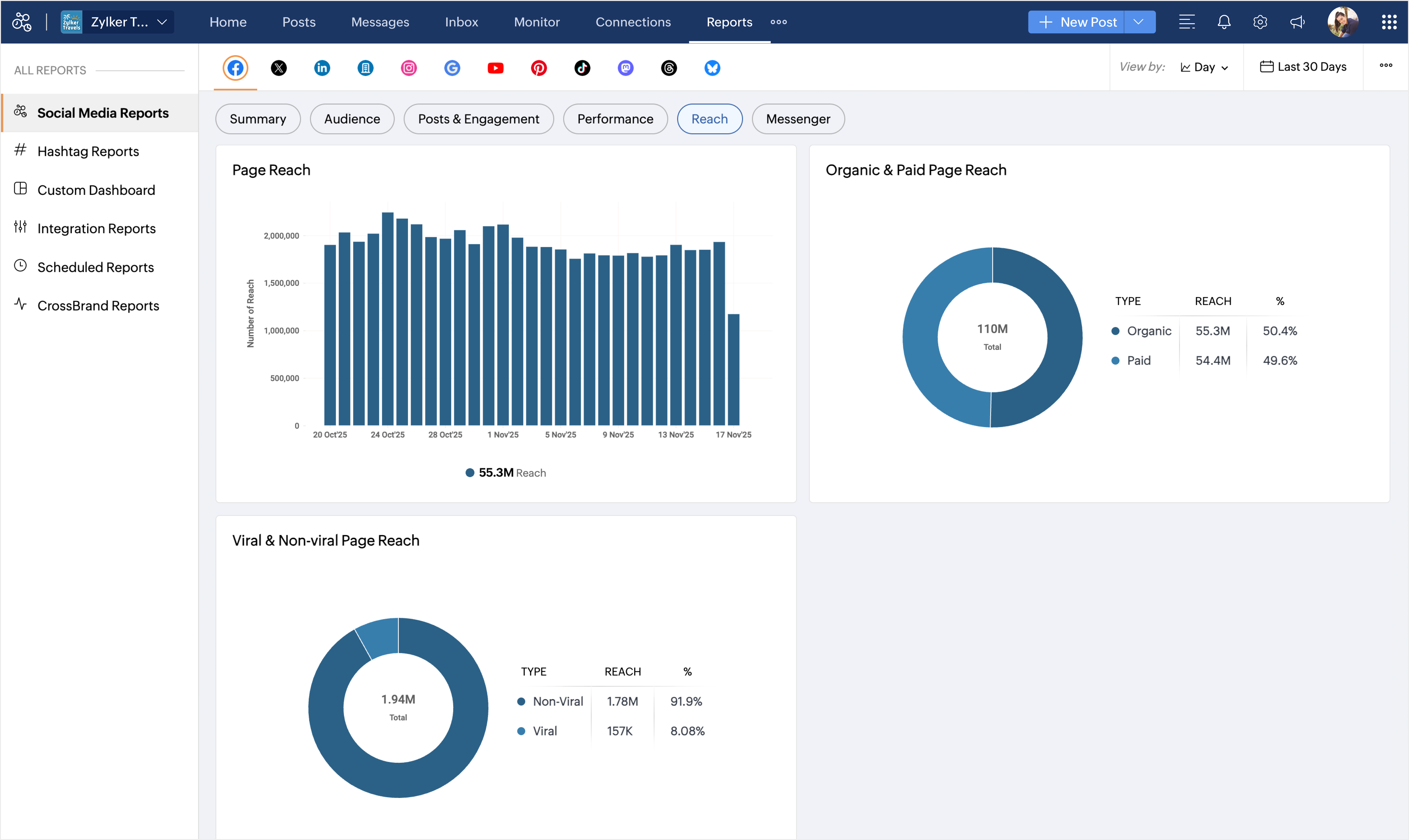Select the LinkedIn profile icon

tap(322, 68)
